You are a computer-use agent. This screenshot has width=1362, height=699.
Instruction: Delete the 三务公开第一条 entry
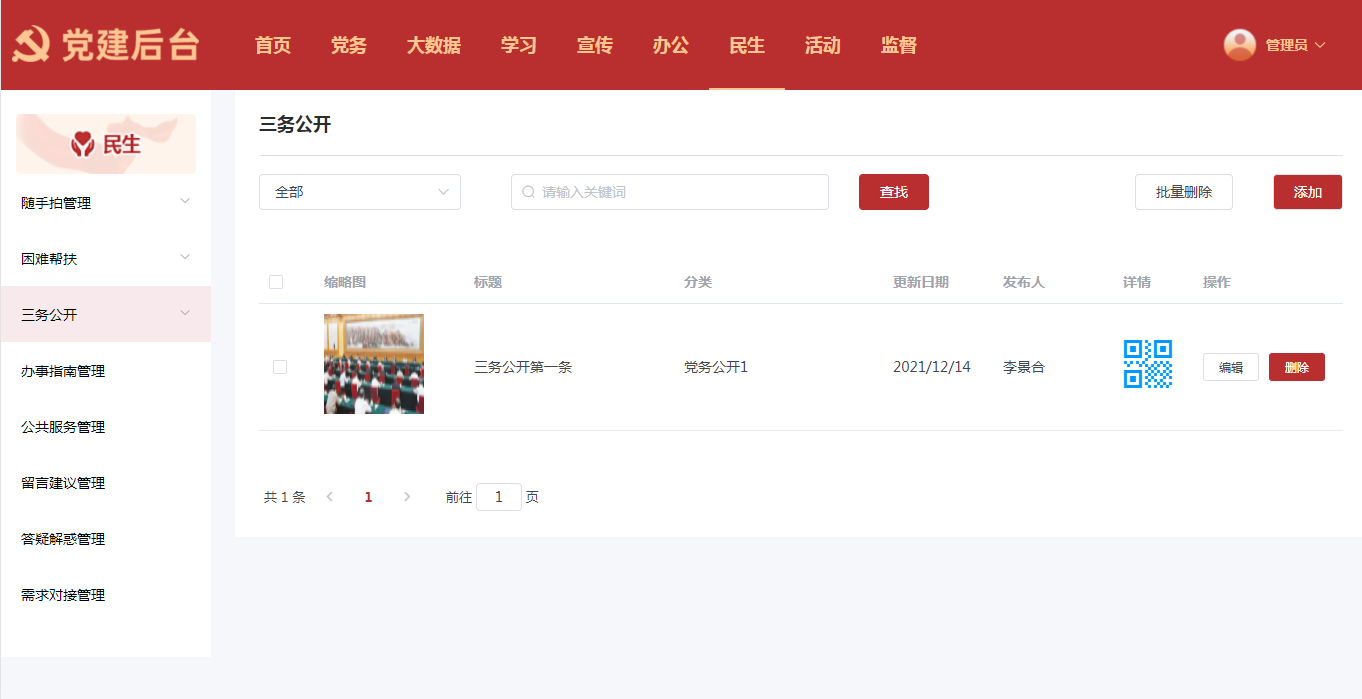click(1296, 367)
